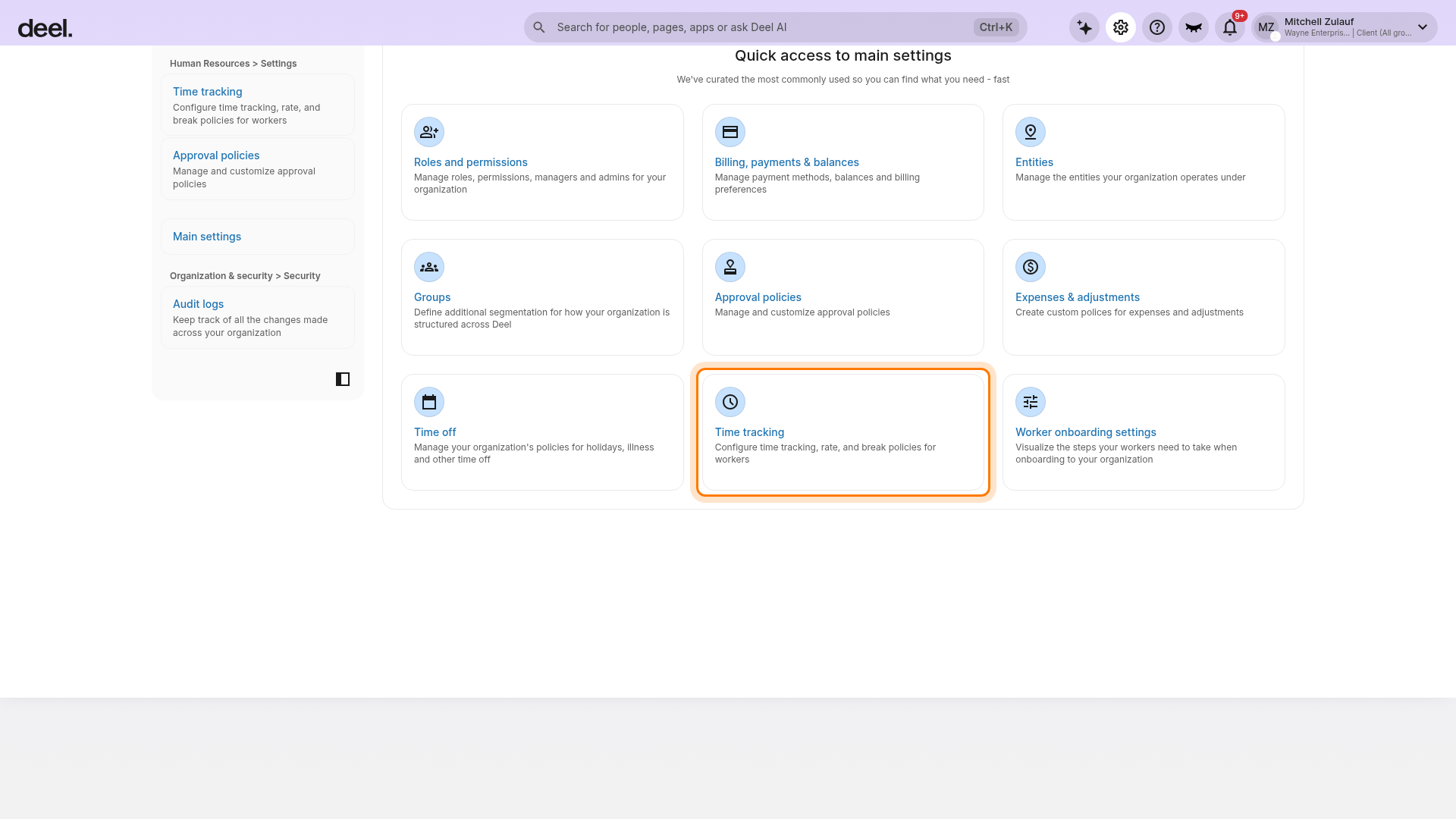Click 'Human Resources > Settings' heading
This screenshot has width=1456, height=819.
click(233, 64)
